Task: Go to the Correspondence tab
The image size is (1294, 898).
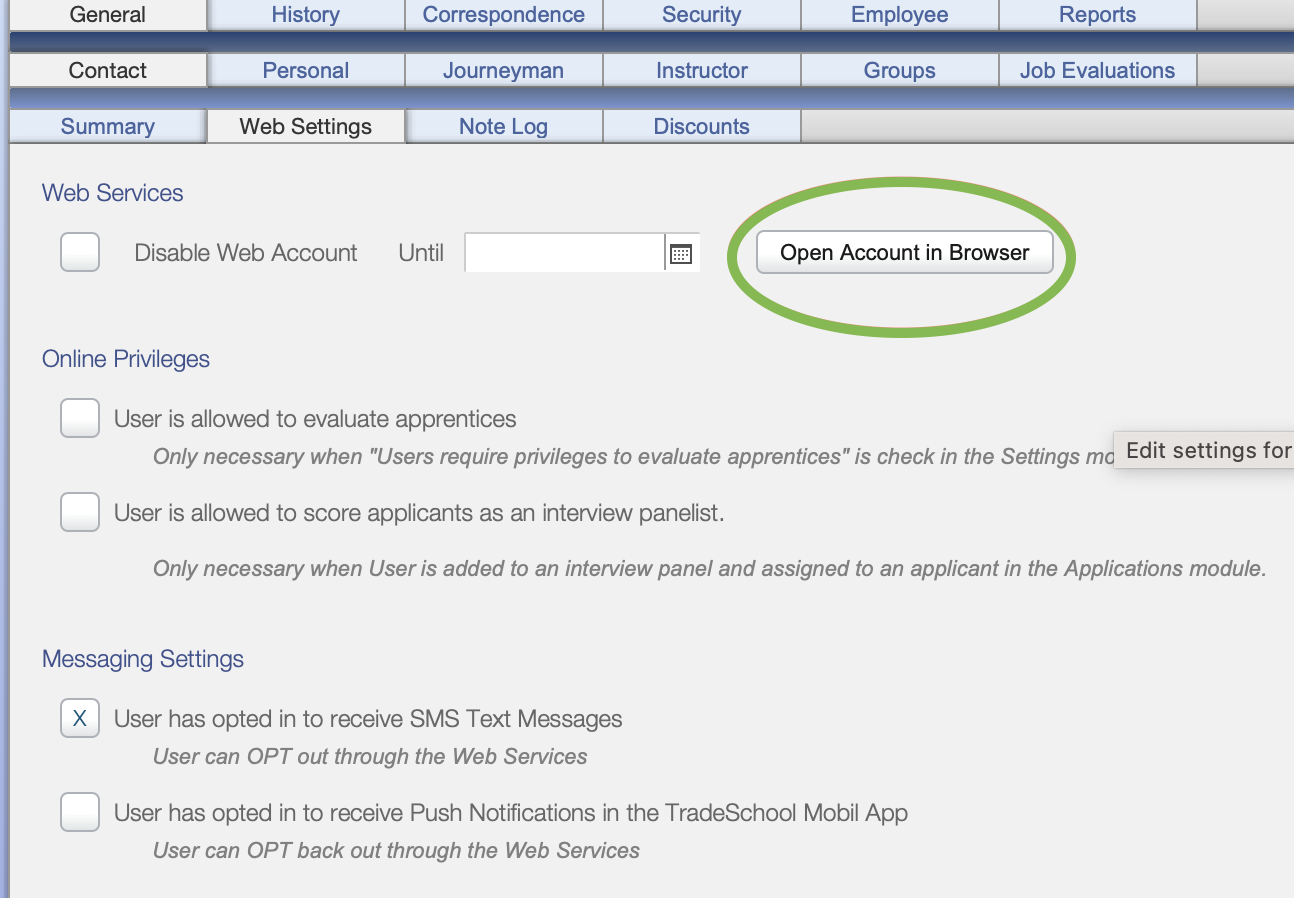Action: (x=503, y=14)
